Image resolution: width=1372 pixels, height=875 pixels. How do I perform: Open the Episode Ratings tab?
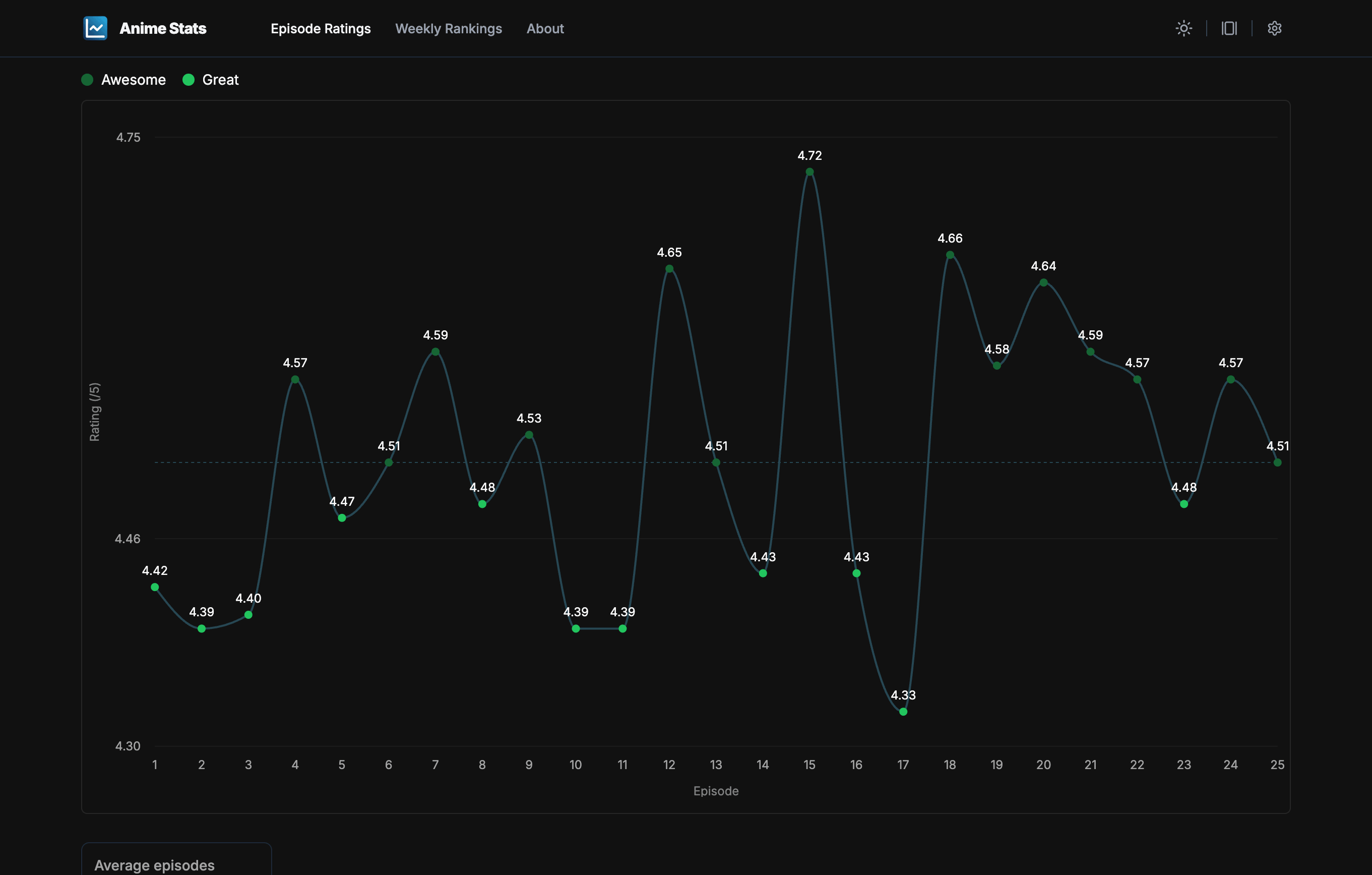click(x=320, y=29)
